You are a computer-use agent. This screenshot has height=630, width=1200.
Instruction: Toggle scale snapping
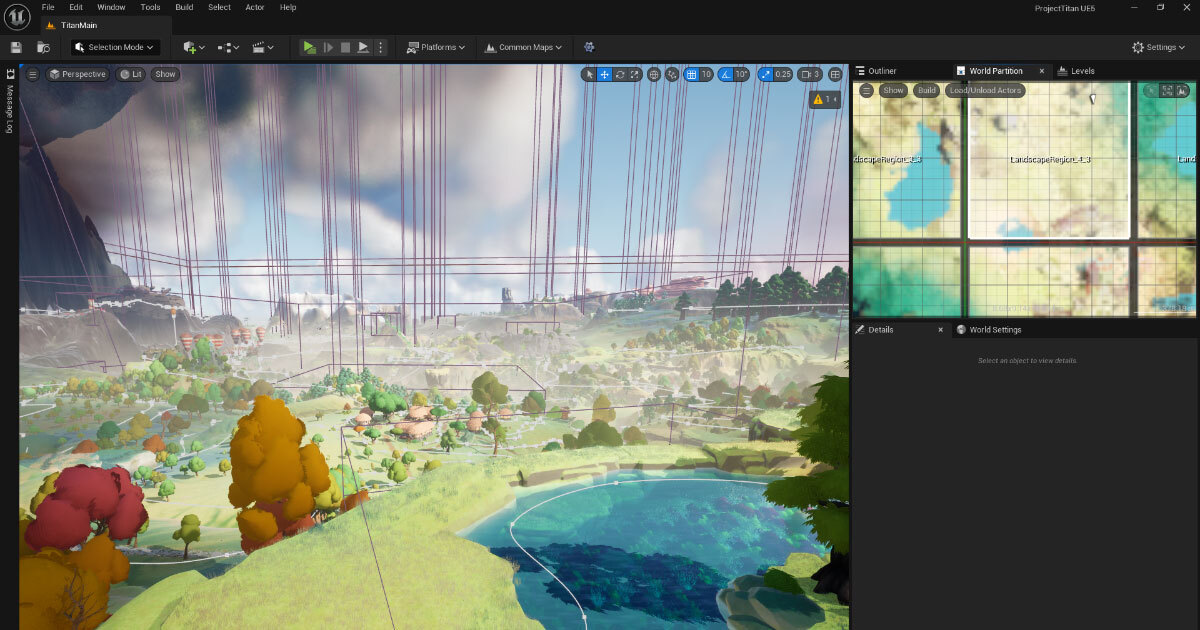(766, 74)
